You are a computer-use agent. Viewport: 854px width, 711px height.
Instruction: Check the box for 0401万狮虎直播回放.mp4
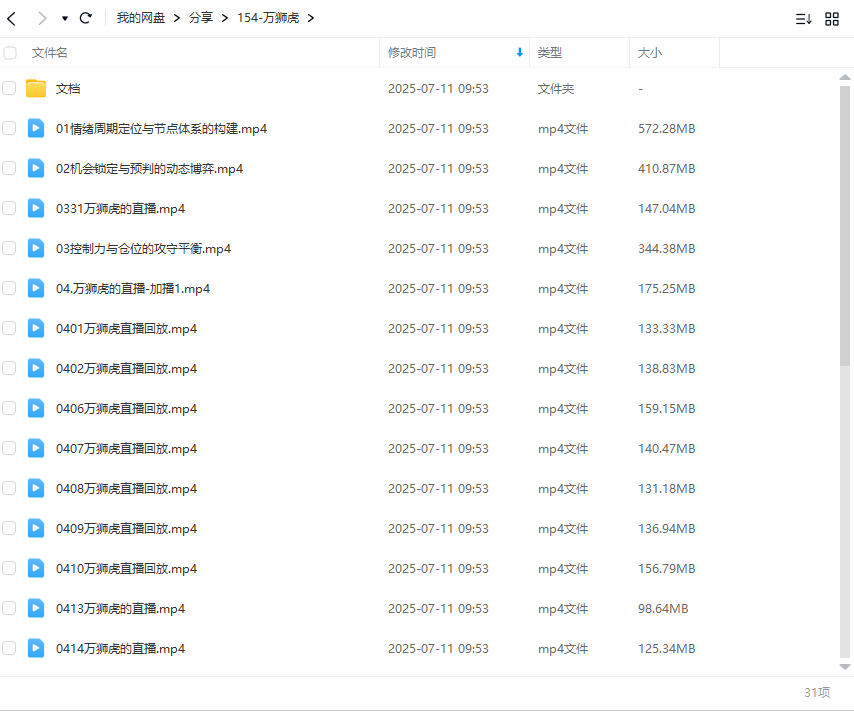point(9,328)
